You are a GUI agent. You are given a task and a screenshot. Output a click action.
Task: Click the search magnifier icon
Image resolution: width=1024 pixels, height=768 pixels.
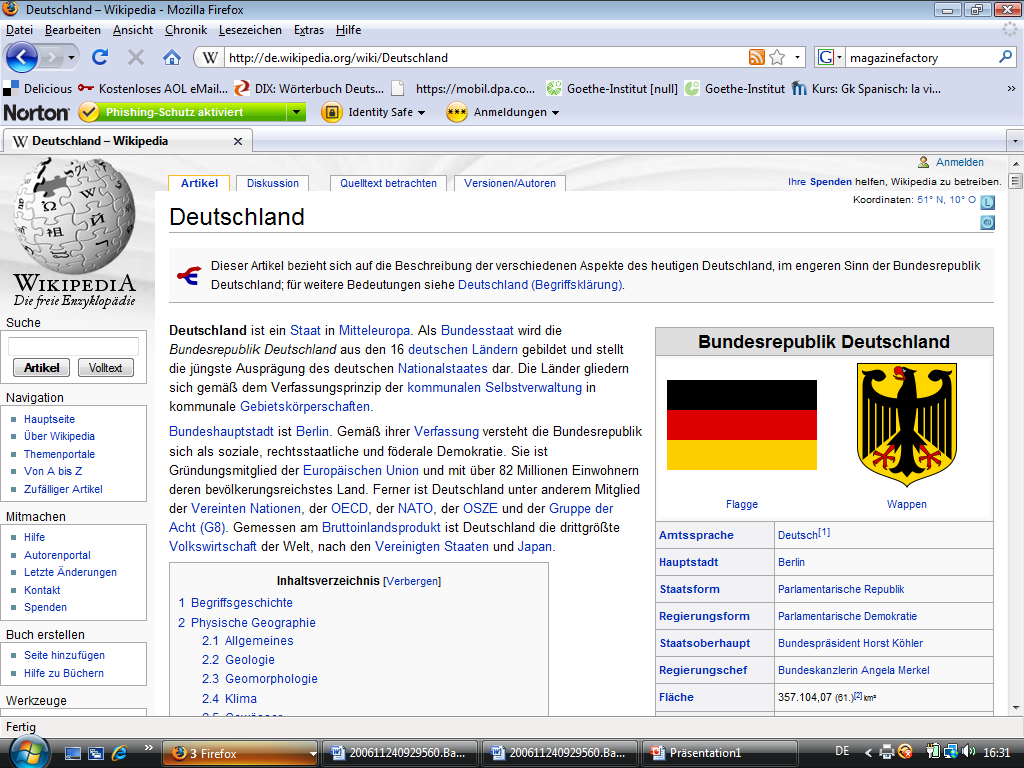[1005, 57]
